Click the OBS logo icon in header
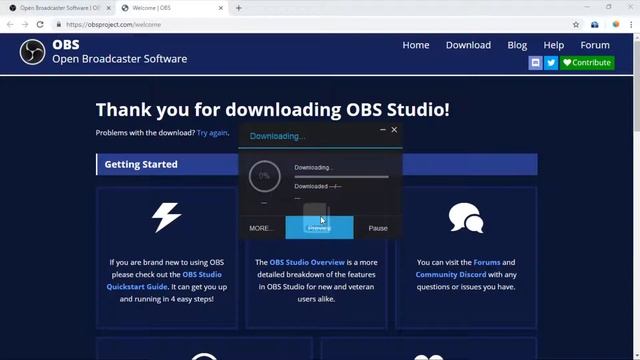 [x=32, y=52]
